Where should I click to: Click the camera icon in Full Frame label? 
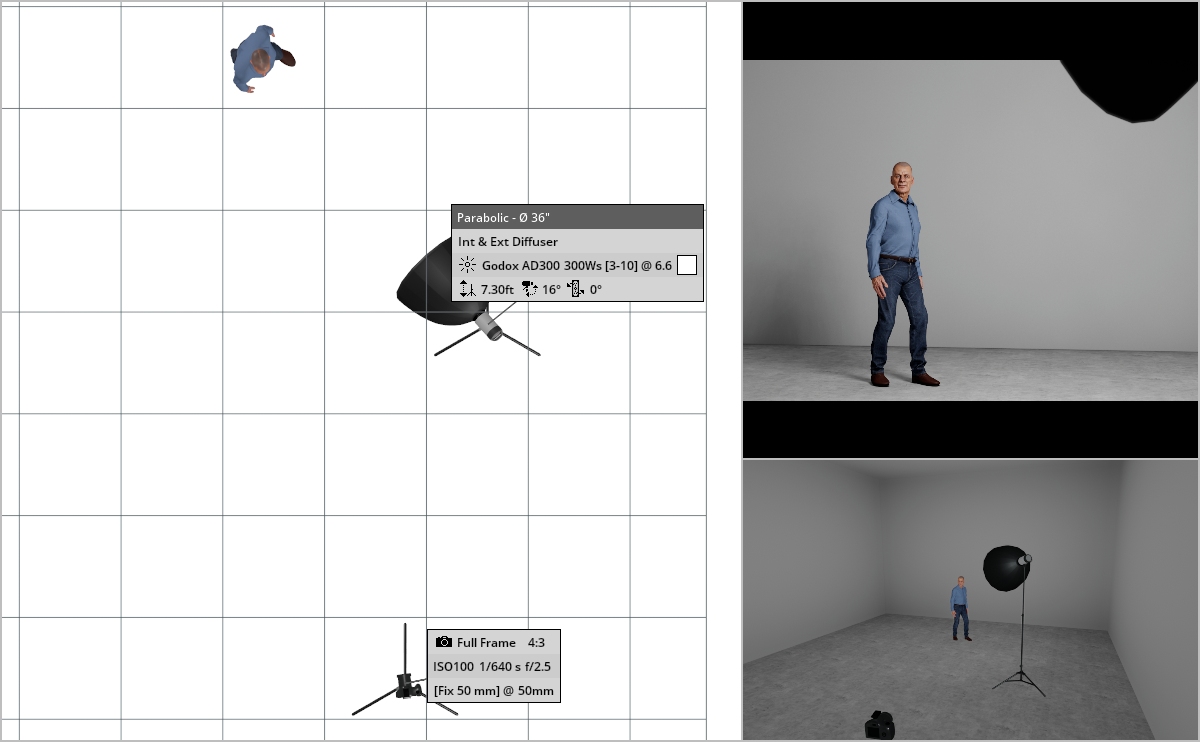[444, 642]
